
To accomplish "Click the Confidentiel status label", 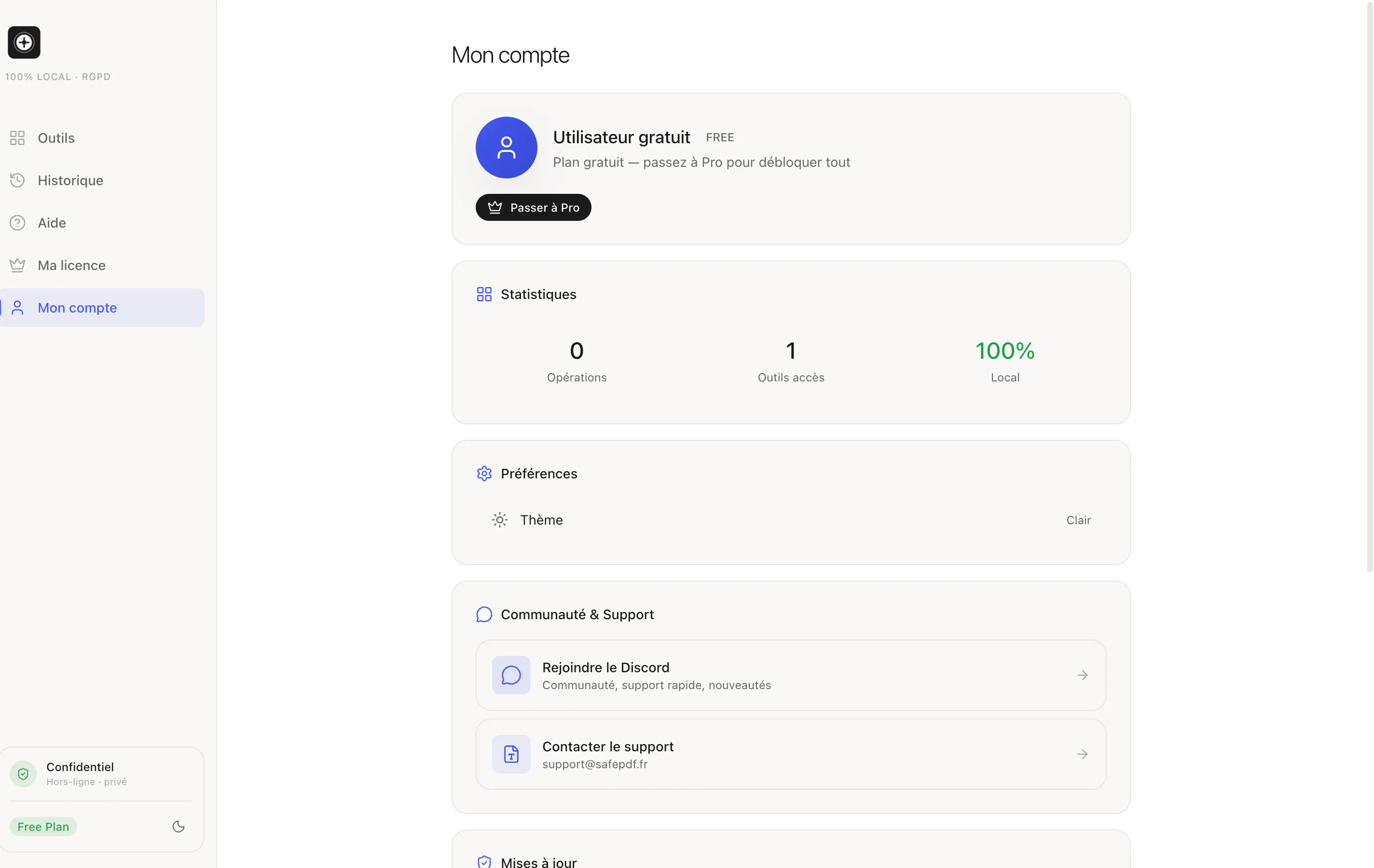I will pos(80,766).
